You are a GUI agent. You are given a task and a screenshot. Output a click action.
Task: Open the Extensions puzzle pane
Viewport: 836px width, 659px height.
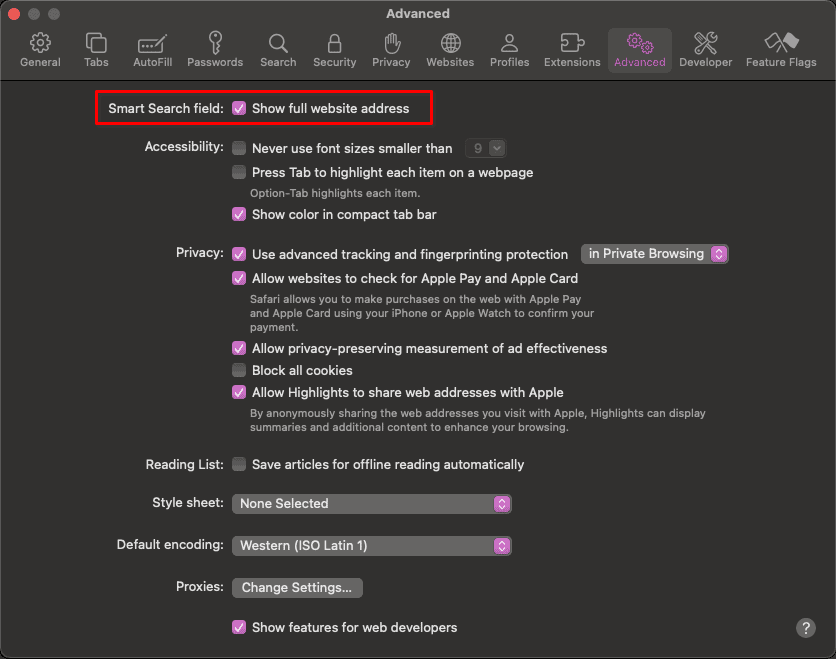[572, 50]
